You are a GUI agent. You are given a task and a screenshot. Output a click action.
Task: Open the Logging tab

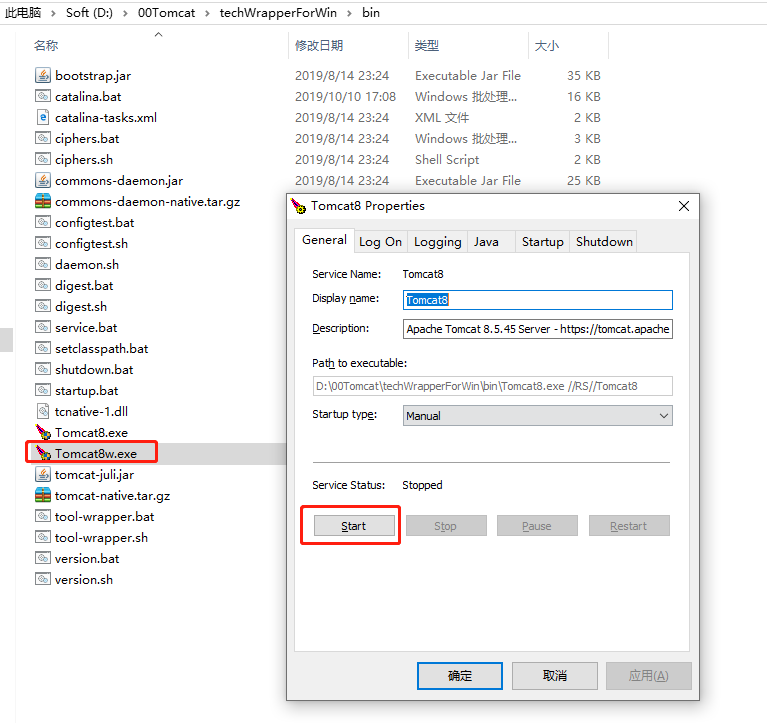[438, 242]
